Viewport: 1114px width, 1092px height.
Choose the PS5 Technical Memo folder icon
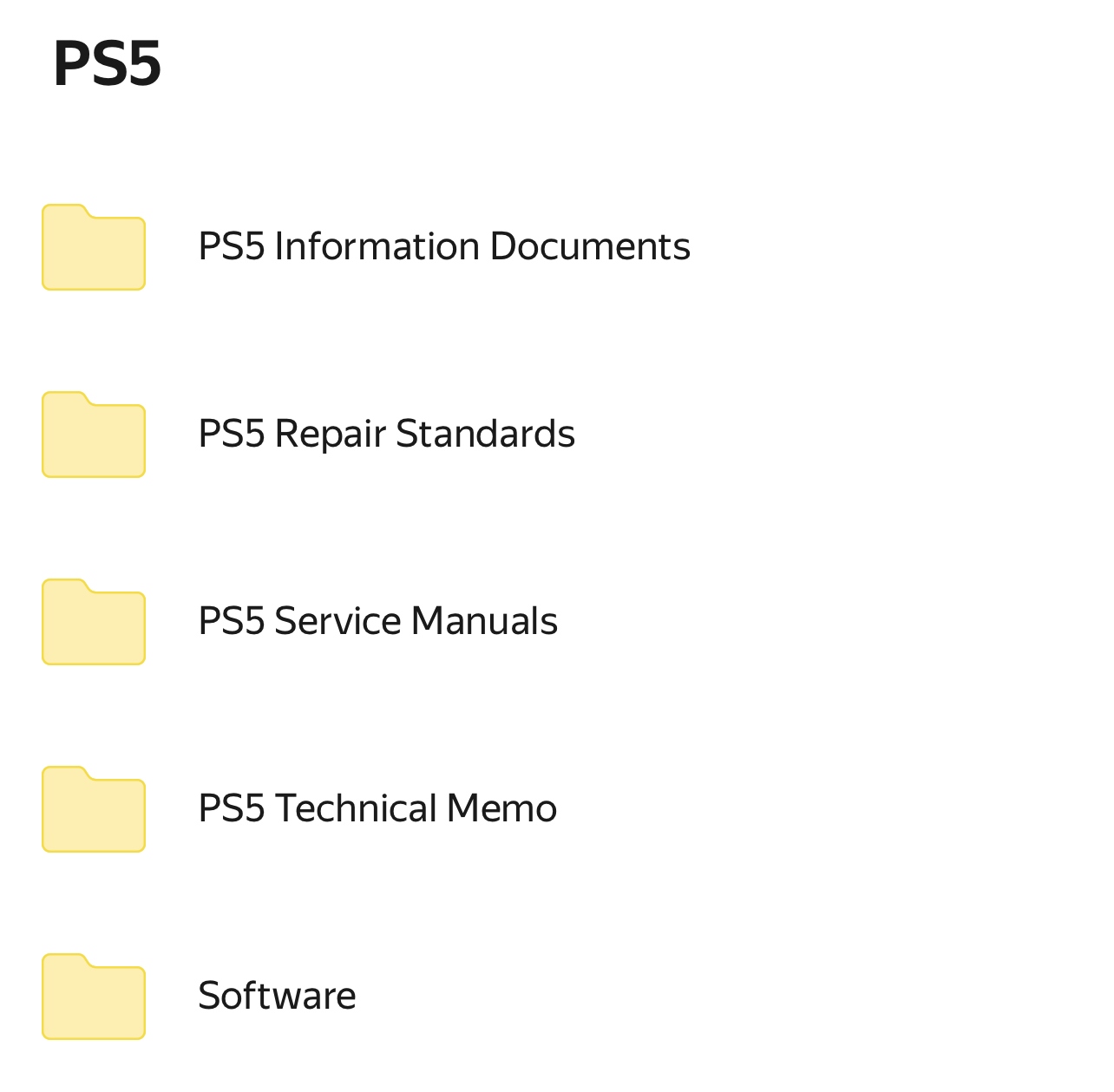pyautogui.click(x=94, y=809)
